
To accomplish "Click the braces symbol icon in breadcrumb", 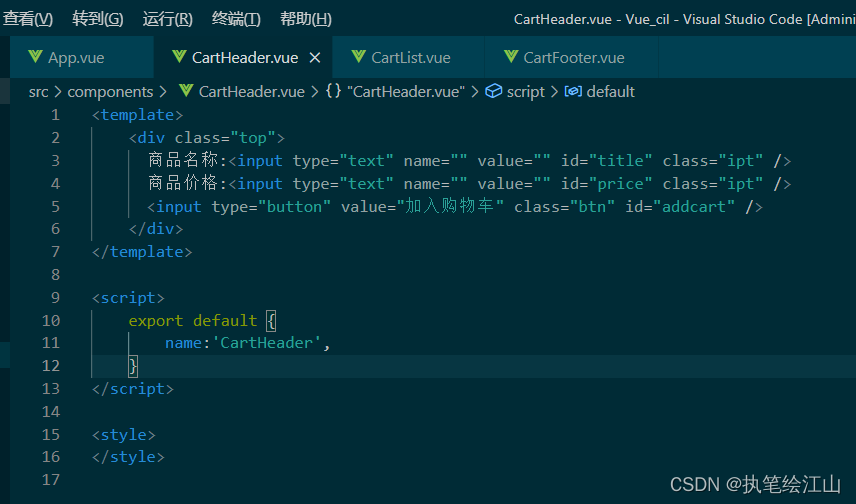I will (334, 91).
